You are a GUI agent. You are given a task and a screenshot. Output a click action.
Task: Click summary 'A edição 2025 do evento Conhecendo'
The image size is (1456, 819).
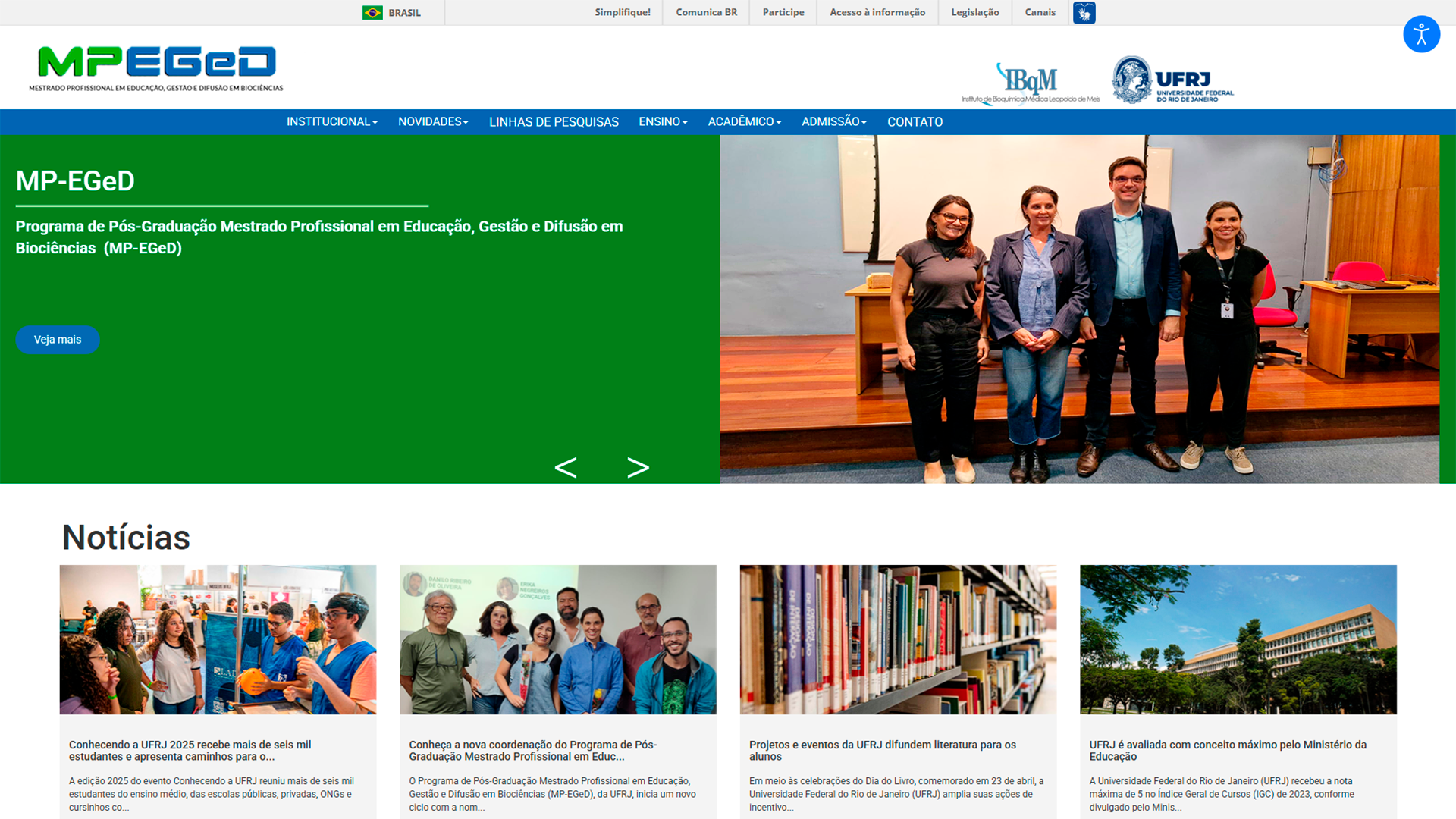(x=212, y=794)
